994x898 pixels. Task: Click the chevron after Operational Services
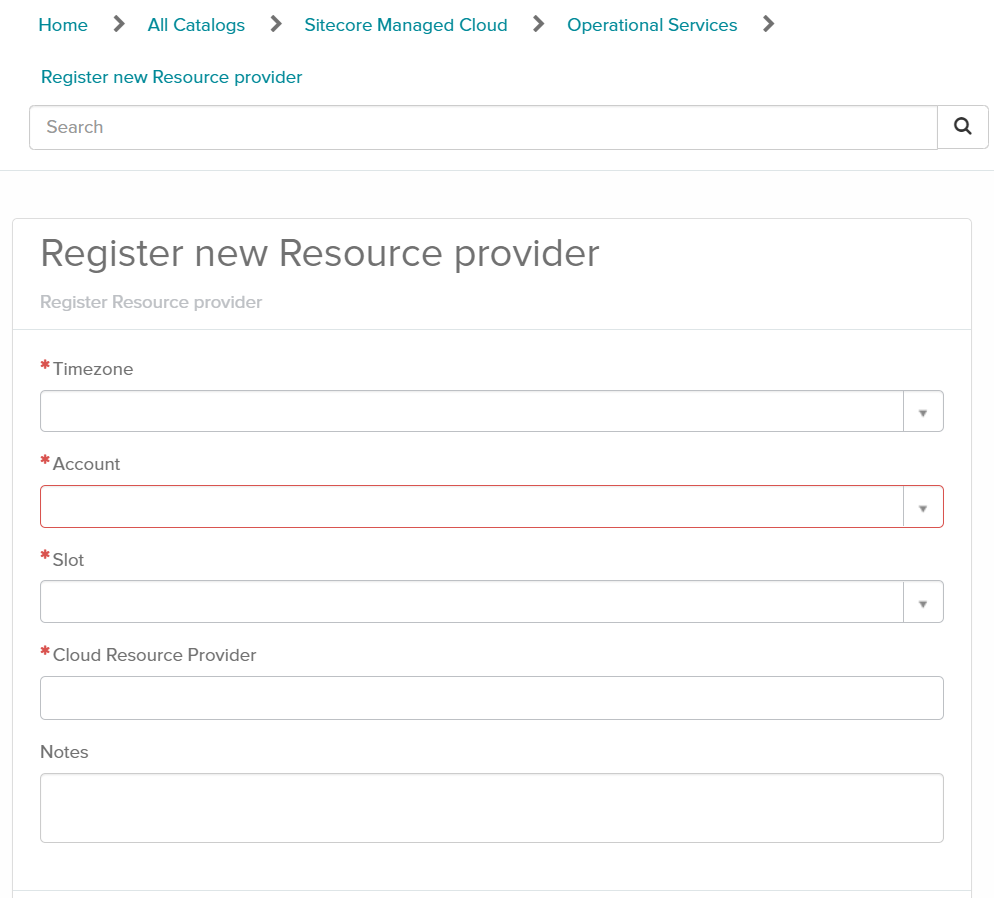(x=767, y=23)
